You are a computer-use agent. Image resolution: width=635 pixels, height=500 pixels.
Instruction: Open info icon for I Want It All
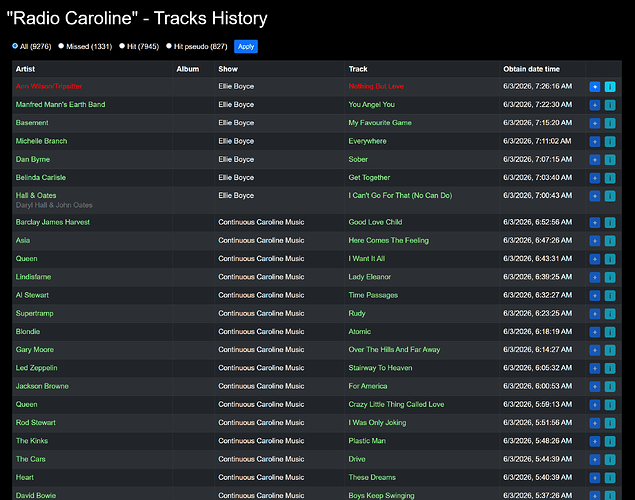pos(610,259)
